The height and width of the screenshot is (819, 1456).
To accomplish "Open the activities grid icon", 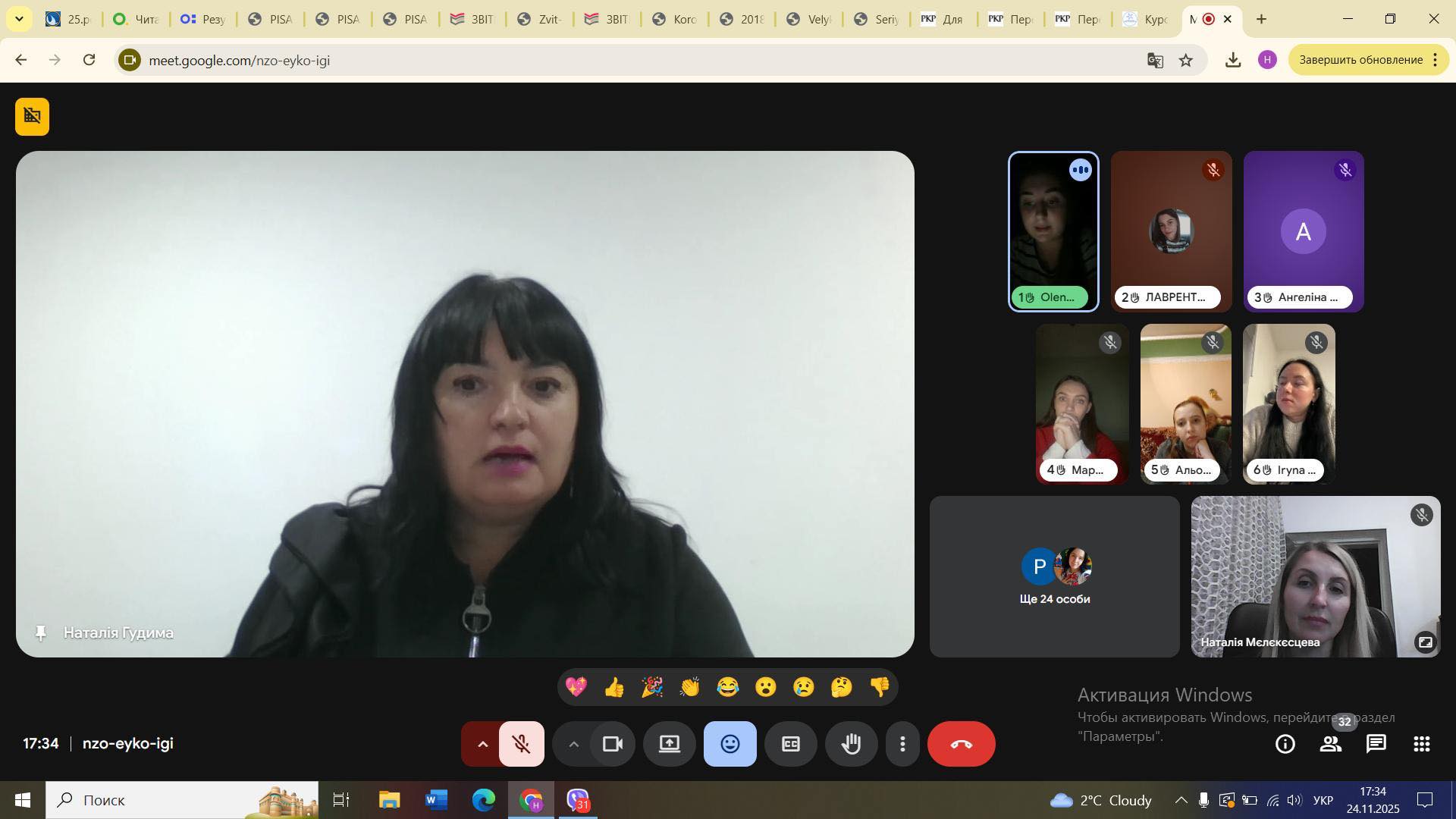I will point(1421,744).
